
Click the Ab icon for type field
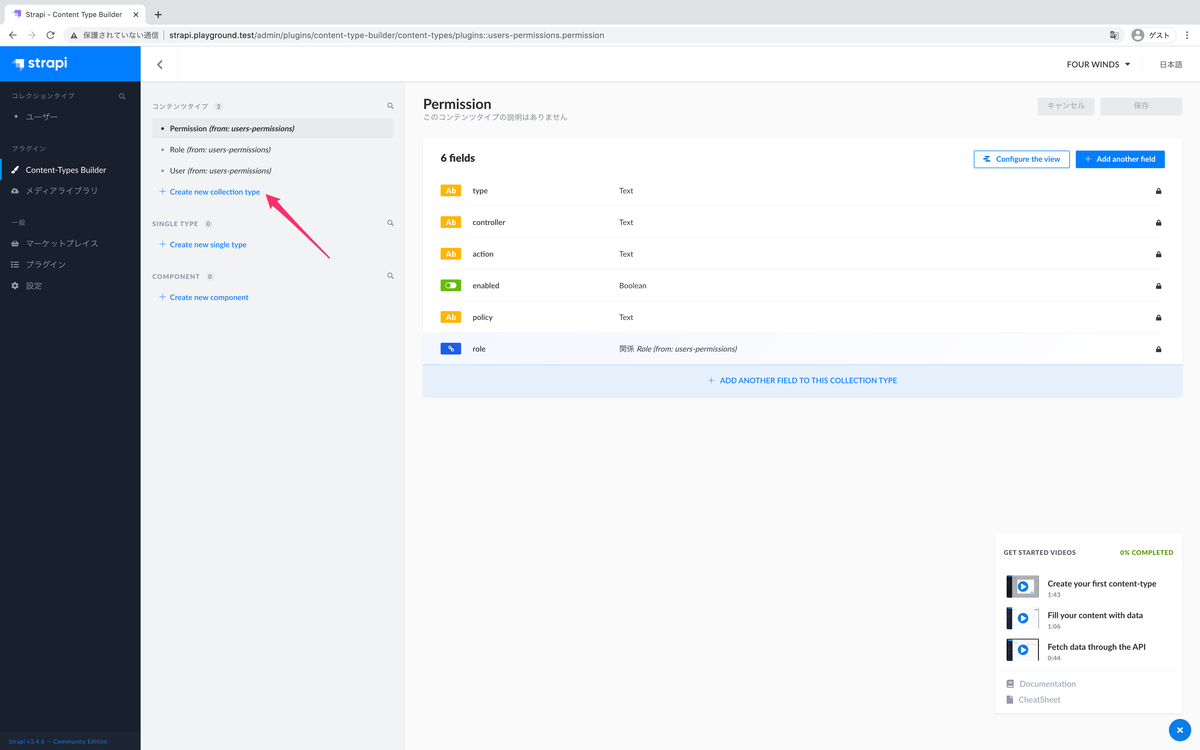tap(451, 190)
